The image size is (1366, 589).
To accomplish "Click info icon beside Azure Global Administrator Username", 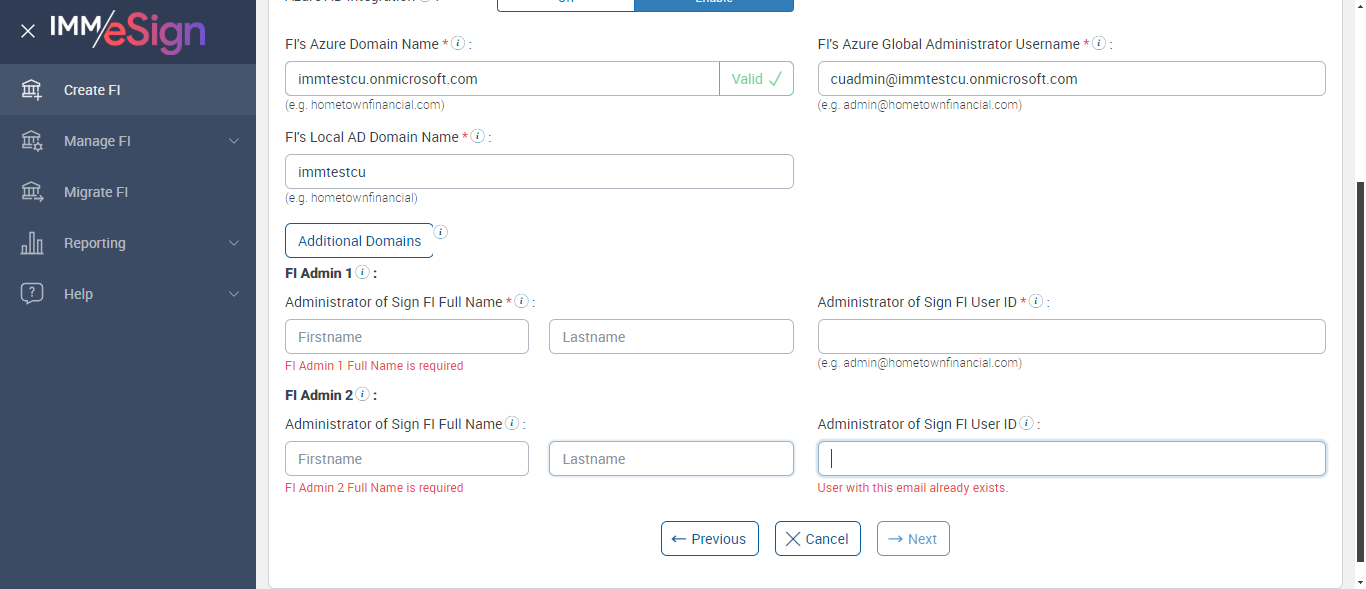I will click(x=1099, y=44).
